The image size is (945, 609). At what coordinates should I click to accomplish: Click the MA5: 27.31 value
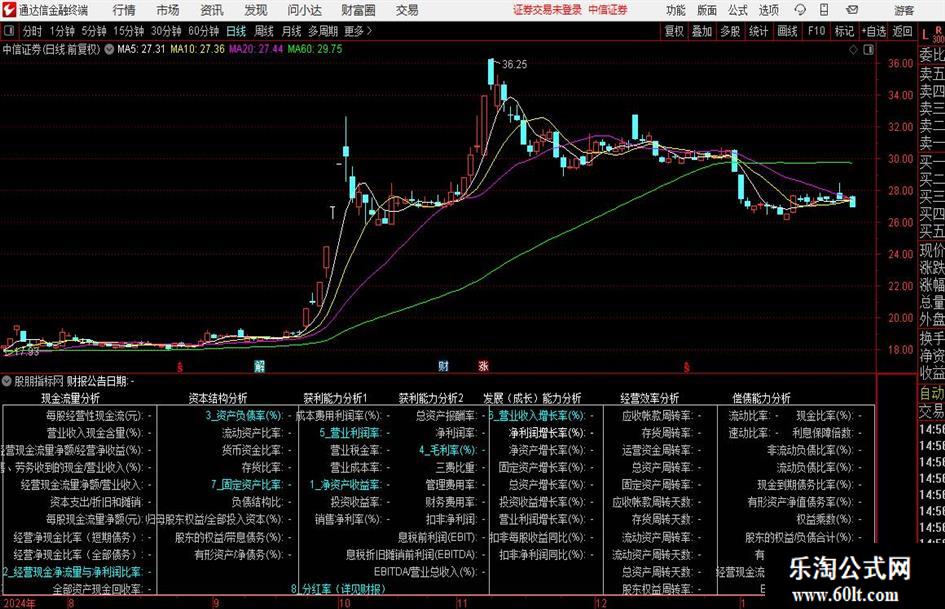pos(141,49)
